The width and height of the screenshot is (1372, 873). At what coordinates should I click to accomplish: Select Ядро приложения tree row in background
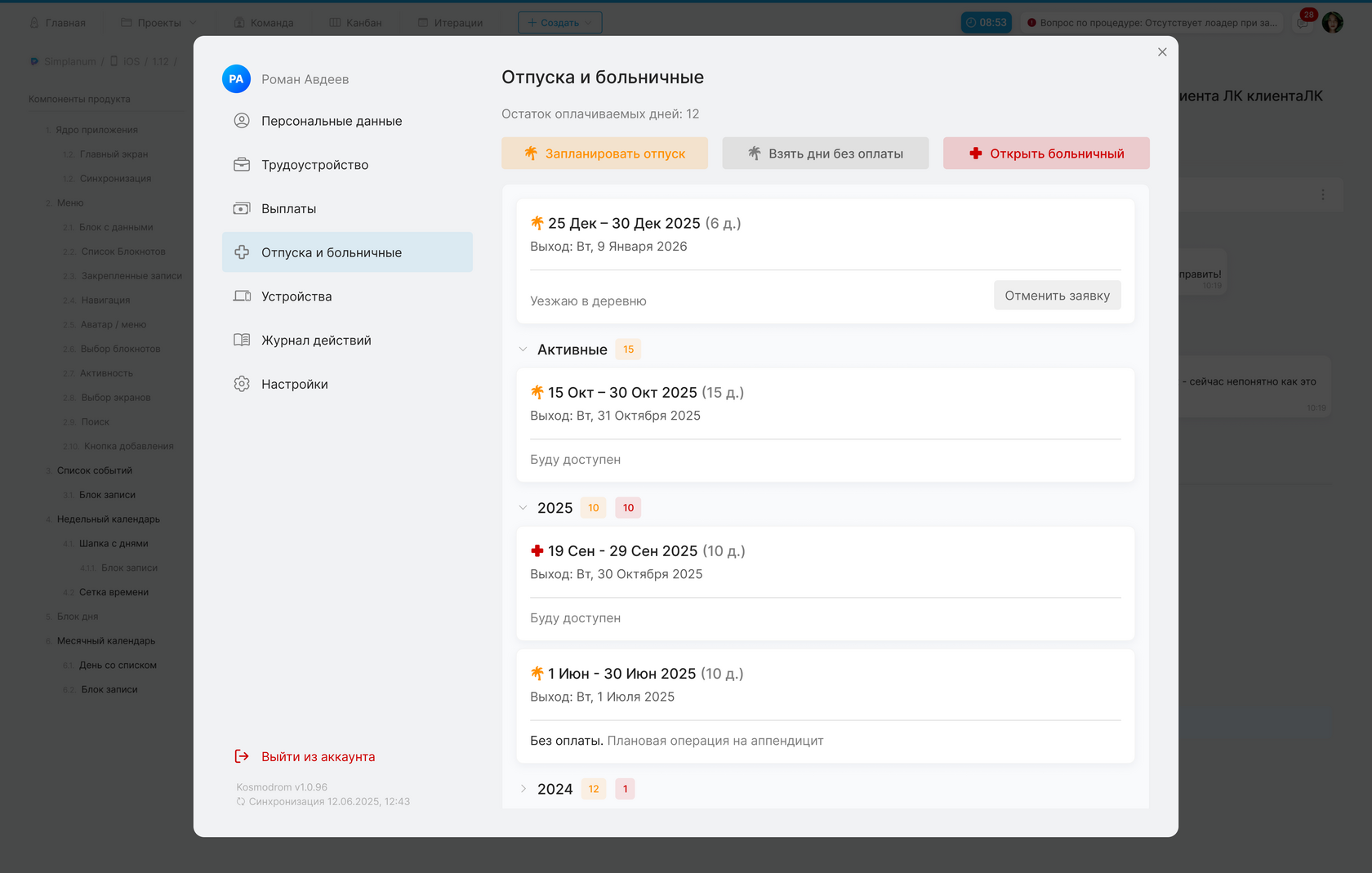96,130
